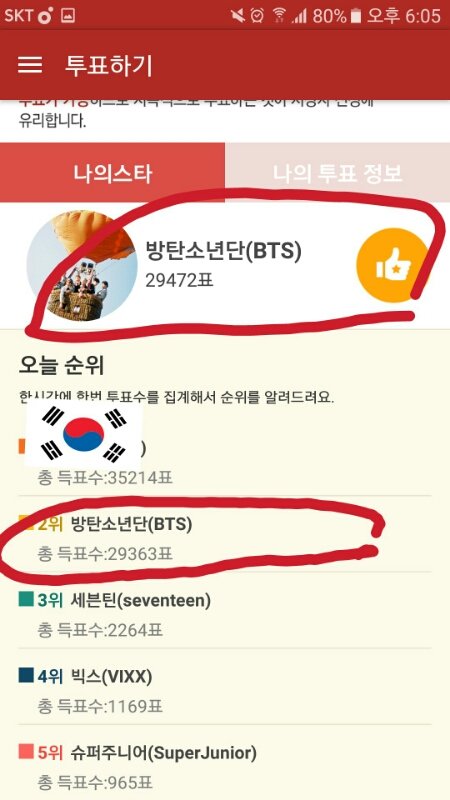This screenshot has height=800, width=450.
Task: Tap the signal strength bars icon
Action: coord(299,16)
